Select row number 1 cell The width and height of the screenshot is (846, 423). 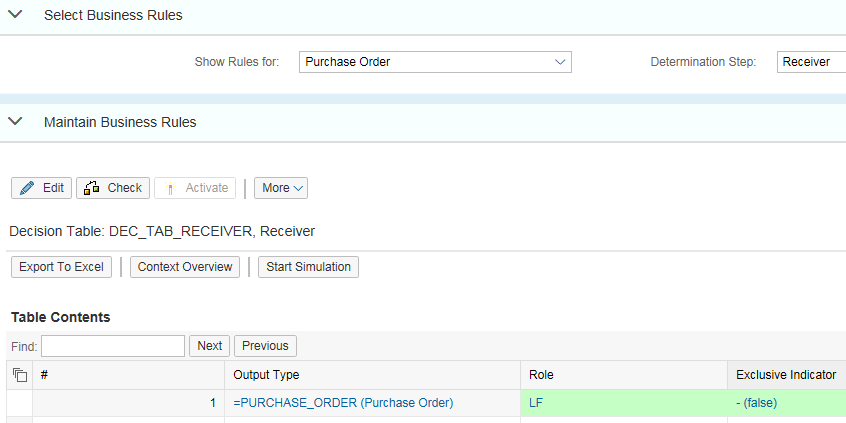tap(128, 403)
